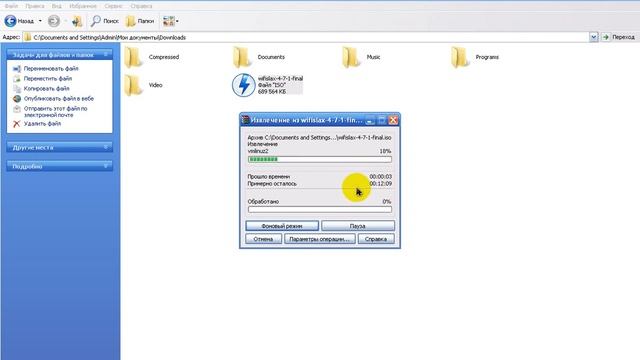Click the elapsed time 00:00:03 value
Viewport: 640px width, 360px height.
click(x=380, y=177)
